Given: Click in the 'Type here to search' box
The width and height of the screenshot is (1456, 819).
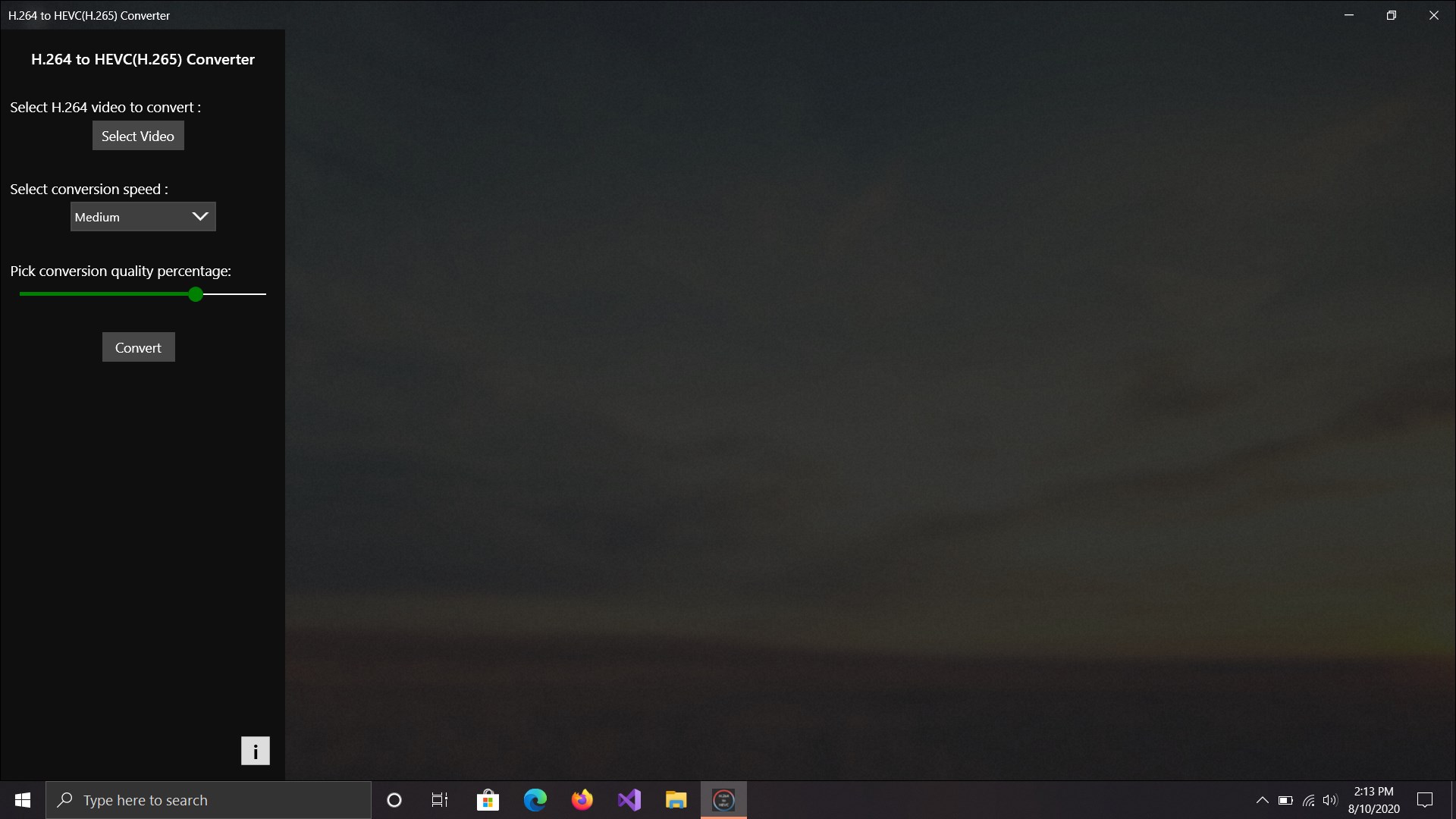Looking at the screenshot, I should tap(209, 800).
